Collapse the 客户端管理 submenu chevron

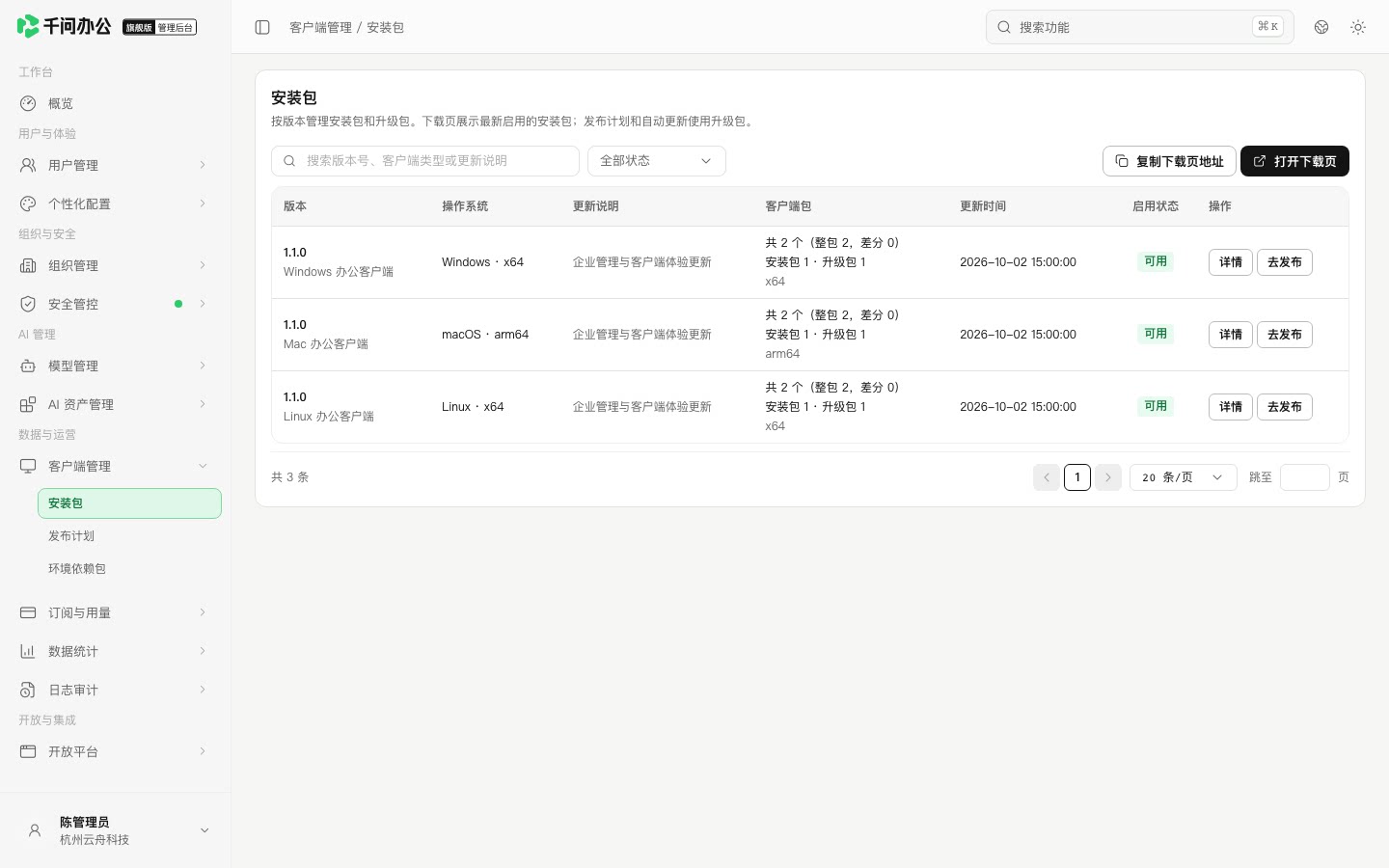pos(203,466)
